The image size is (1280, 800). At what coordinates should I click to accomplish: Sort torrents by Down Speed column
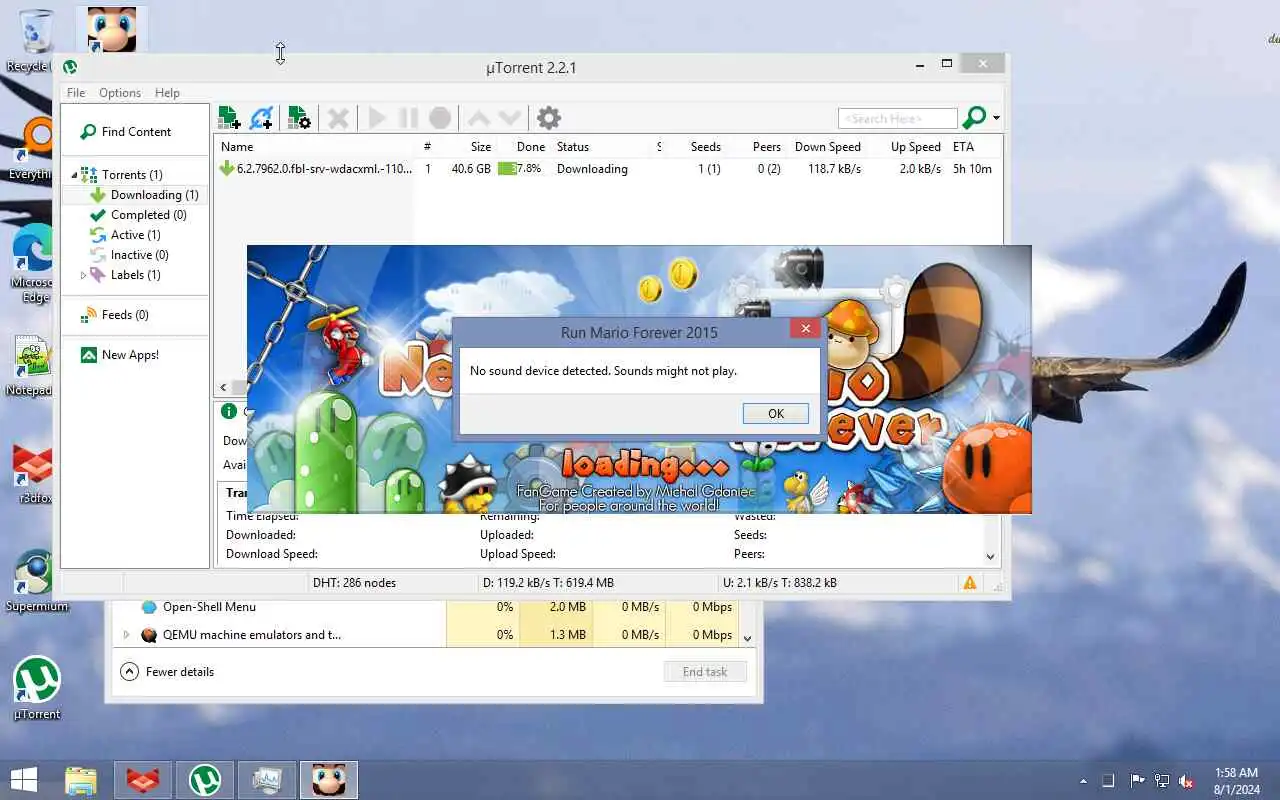point(828,147)
